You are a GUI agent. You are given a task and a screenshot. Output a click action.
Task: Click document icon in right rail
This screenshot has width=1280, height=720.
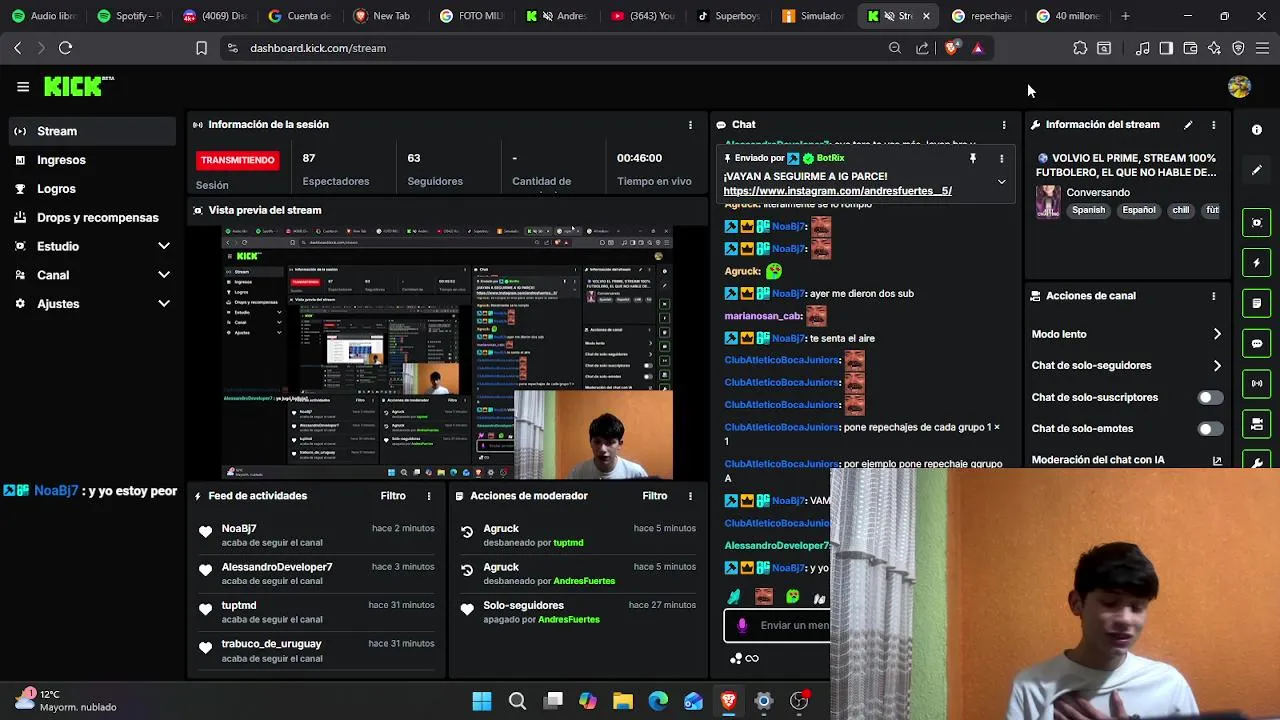coord(1257,303)
